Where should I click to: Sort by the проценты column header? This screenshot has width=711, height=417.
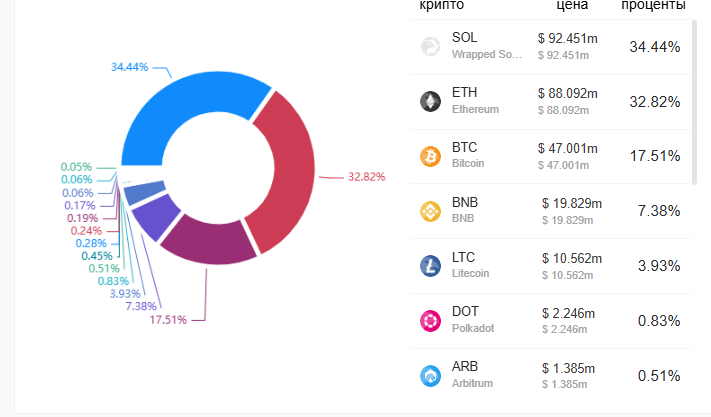(x=653, y=6)
